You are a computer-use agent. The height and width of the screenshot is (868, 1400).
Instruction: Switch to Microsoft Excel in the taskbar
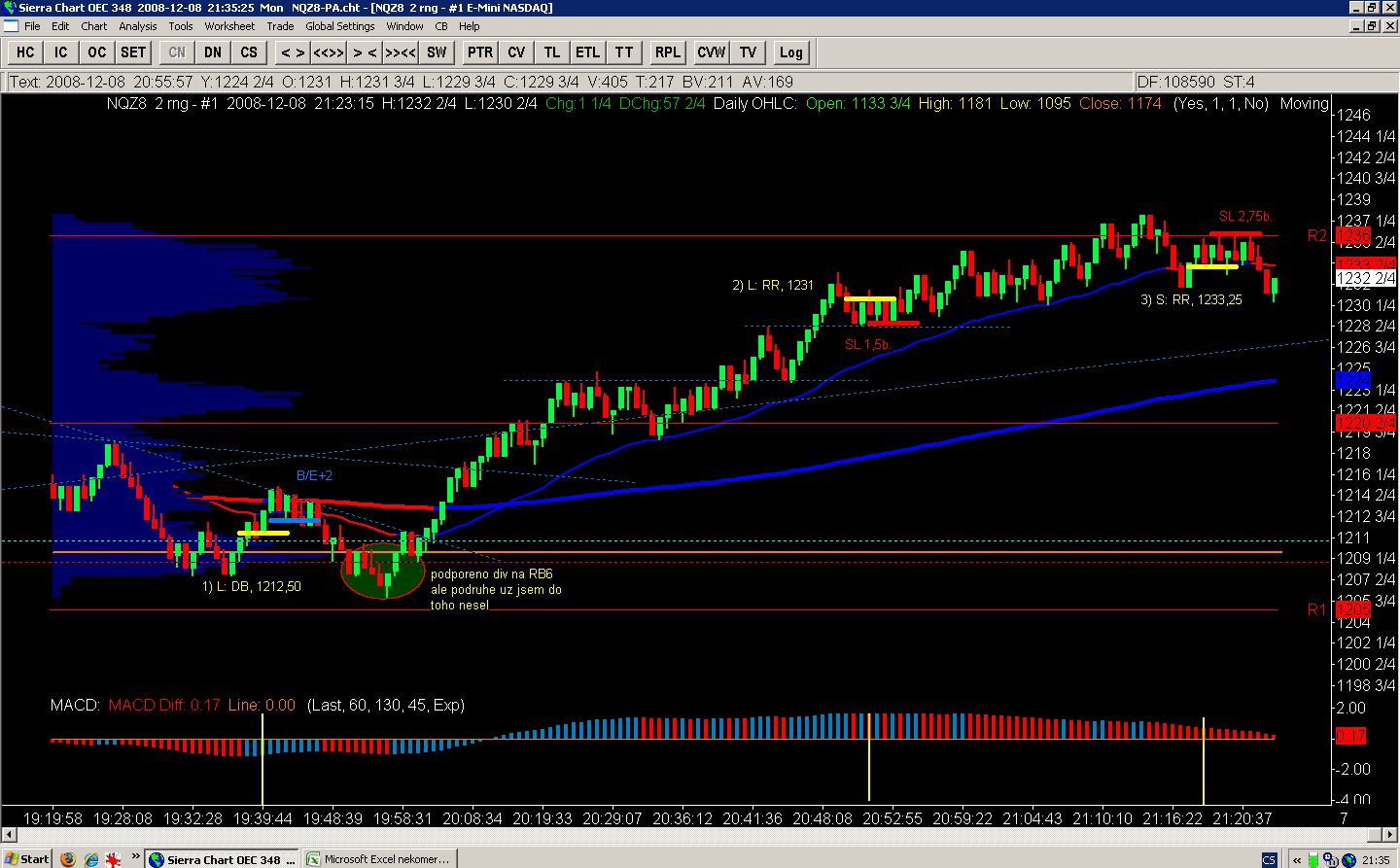tap(379, 859)
